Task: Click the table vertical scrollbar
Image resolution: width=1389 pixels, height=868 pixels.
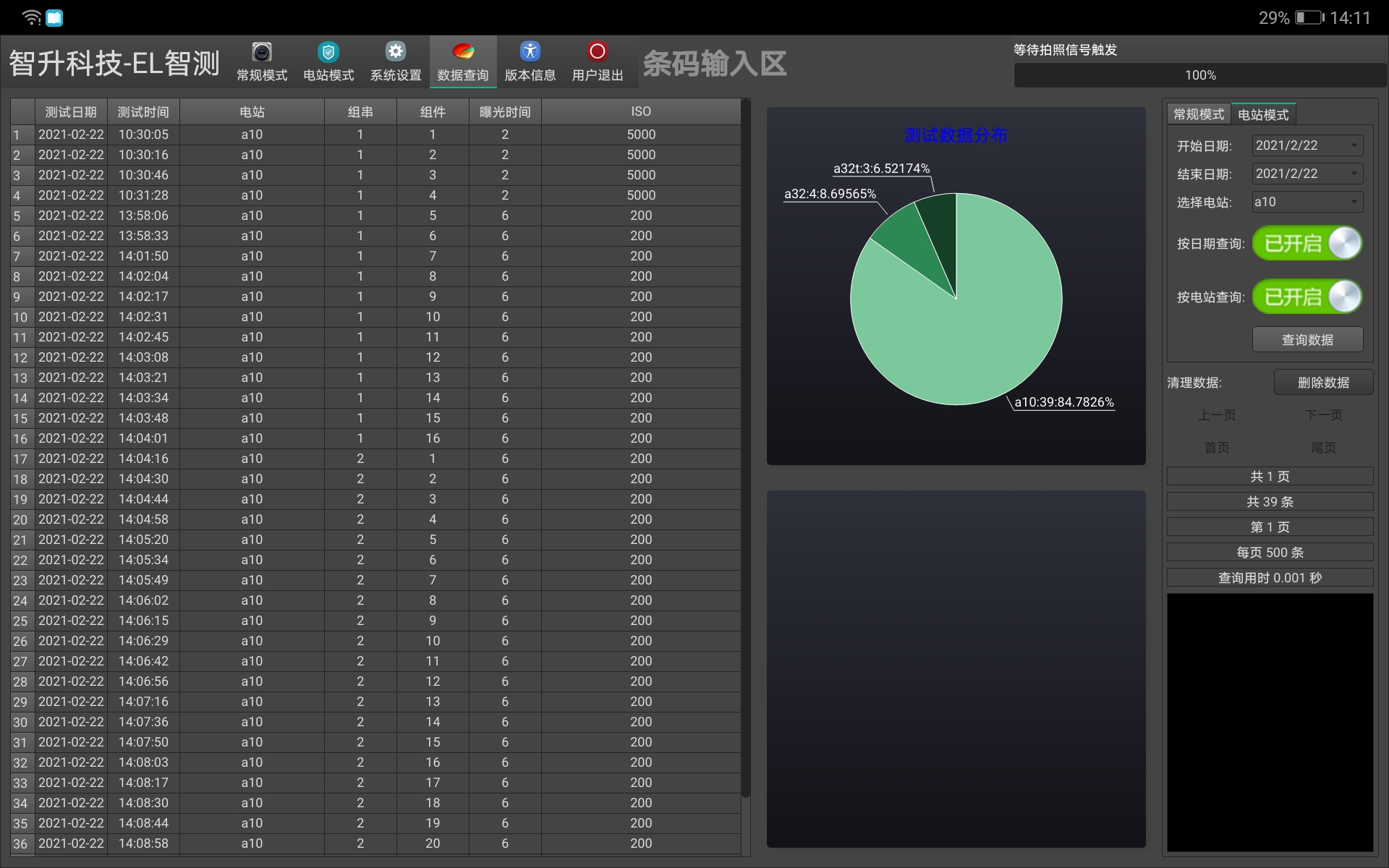Action: (746, 448)
